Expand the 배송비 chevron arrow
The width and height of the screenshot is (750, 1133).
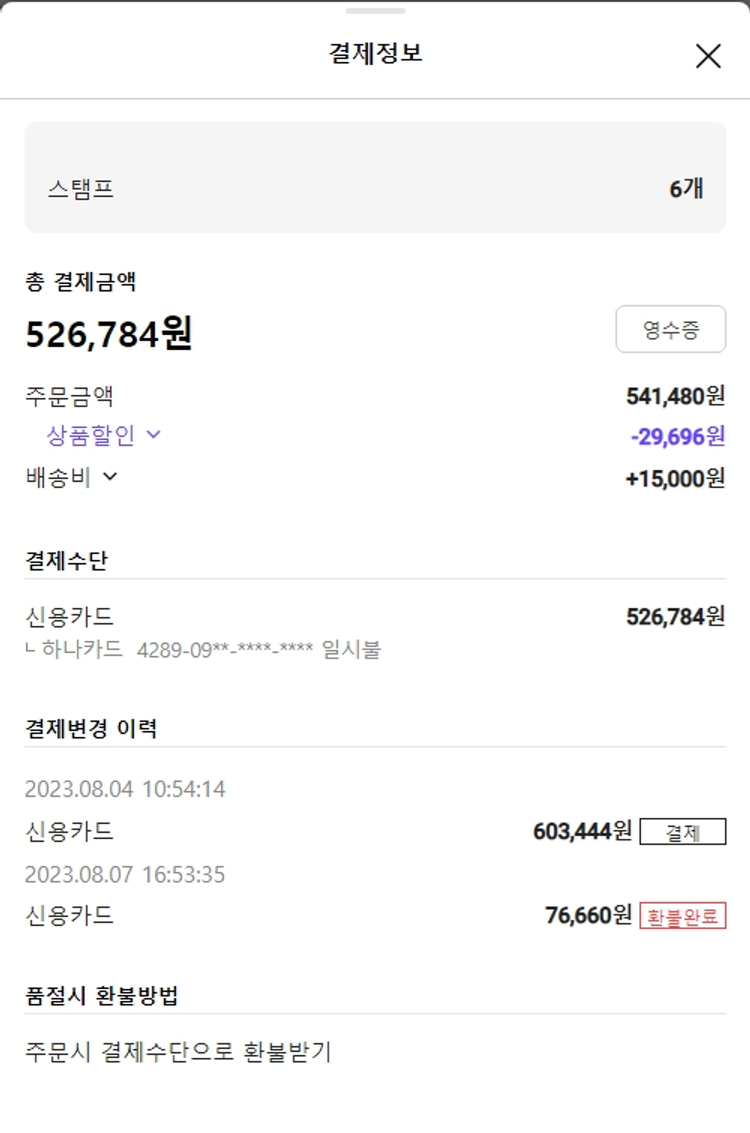(x=110, y=477)
